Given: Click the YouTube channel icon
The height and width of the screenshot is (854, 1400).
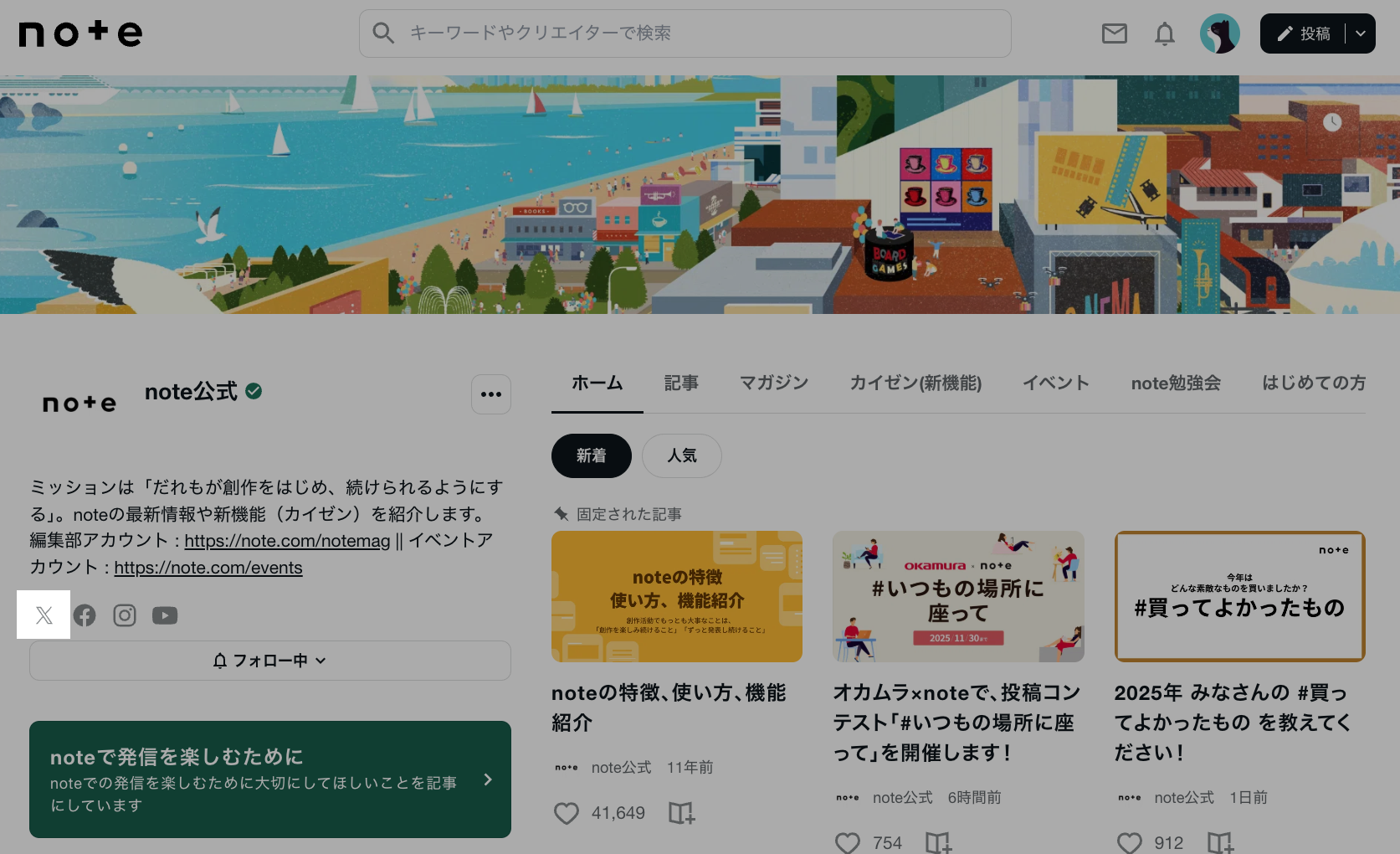Looking at the screenshot, I should (x=164, y=615).
